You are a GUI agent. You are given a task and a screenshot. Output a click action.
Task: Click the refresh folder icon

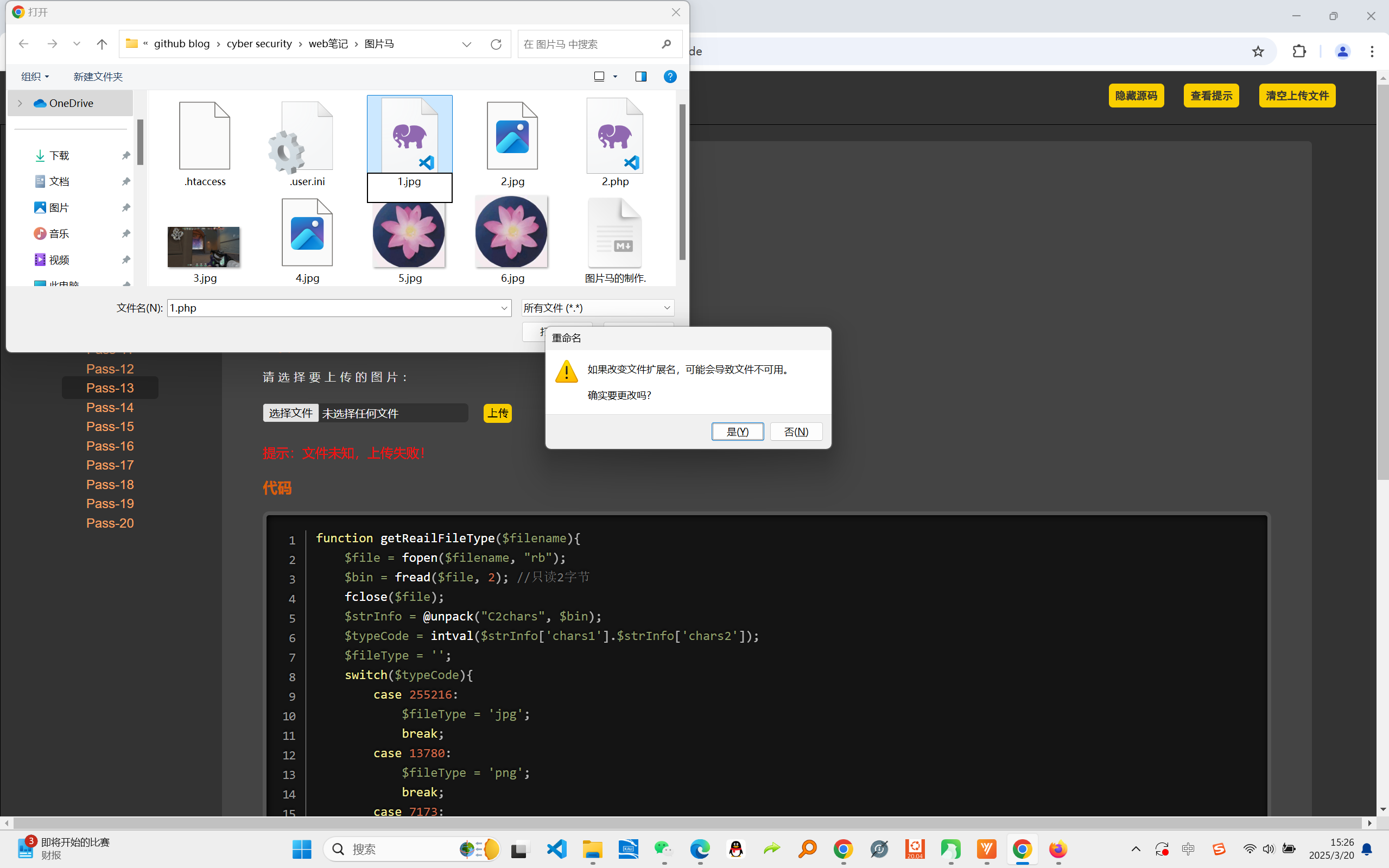click(x=496, y=44)
